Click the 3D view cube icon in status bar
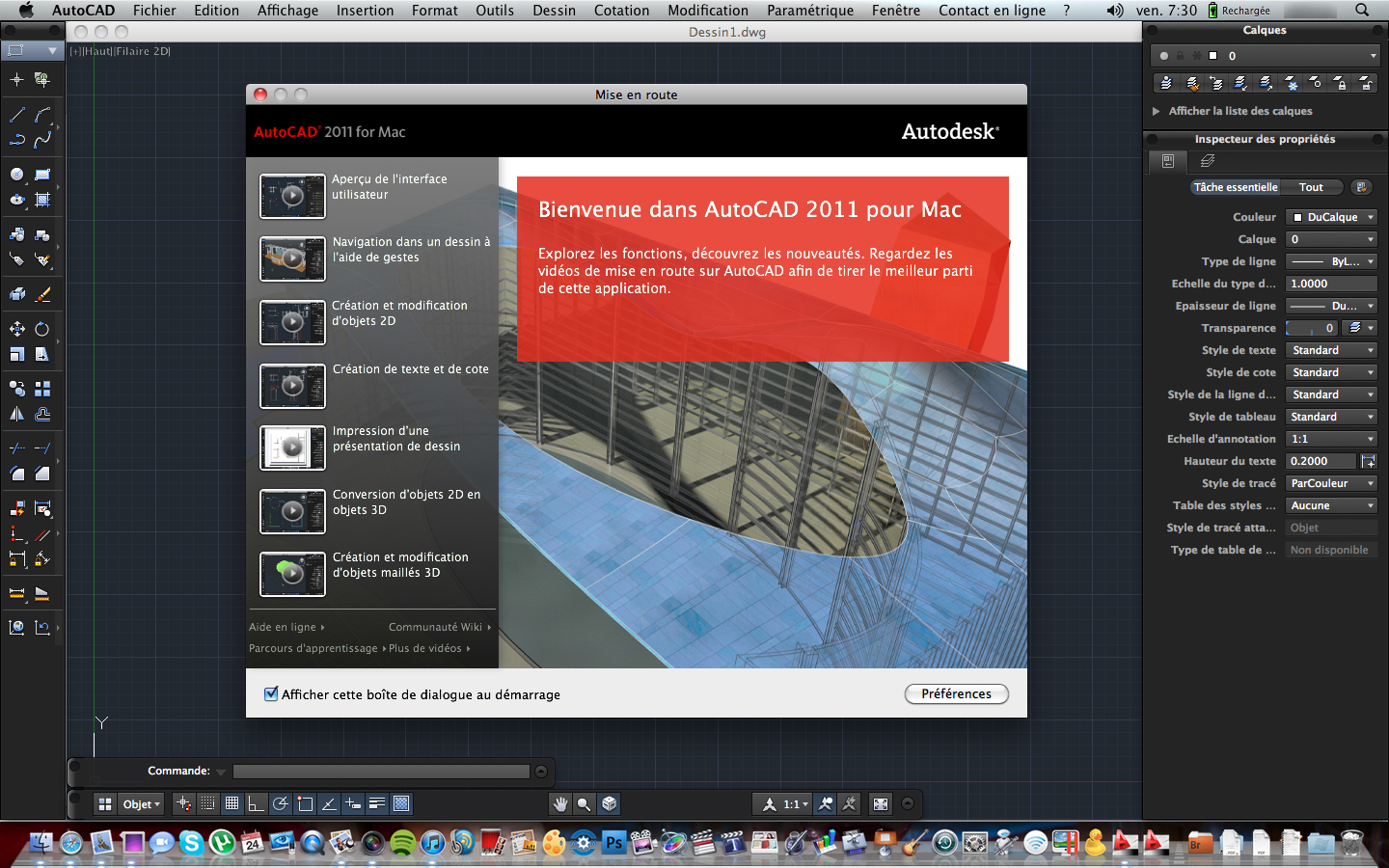This screenshot has width=1389, height=868. click(x=609, y=803)
